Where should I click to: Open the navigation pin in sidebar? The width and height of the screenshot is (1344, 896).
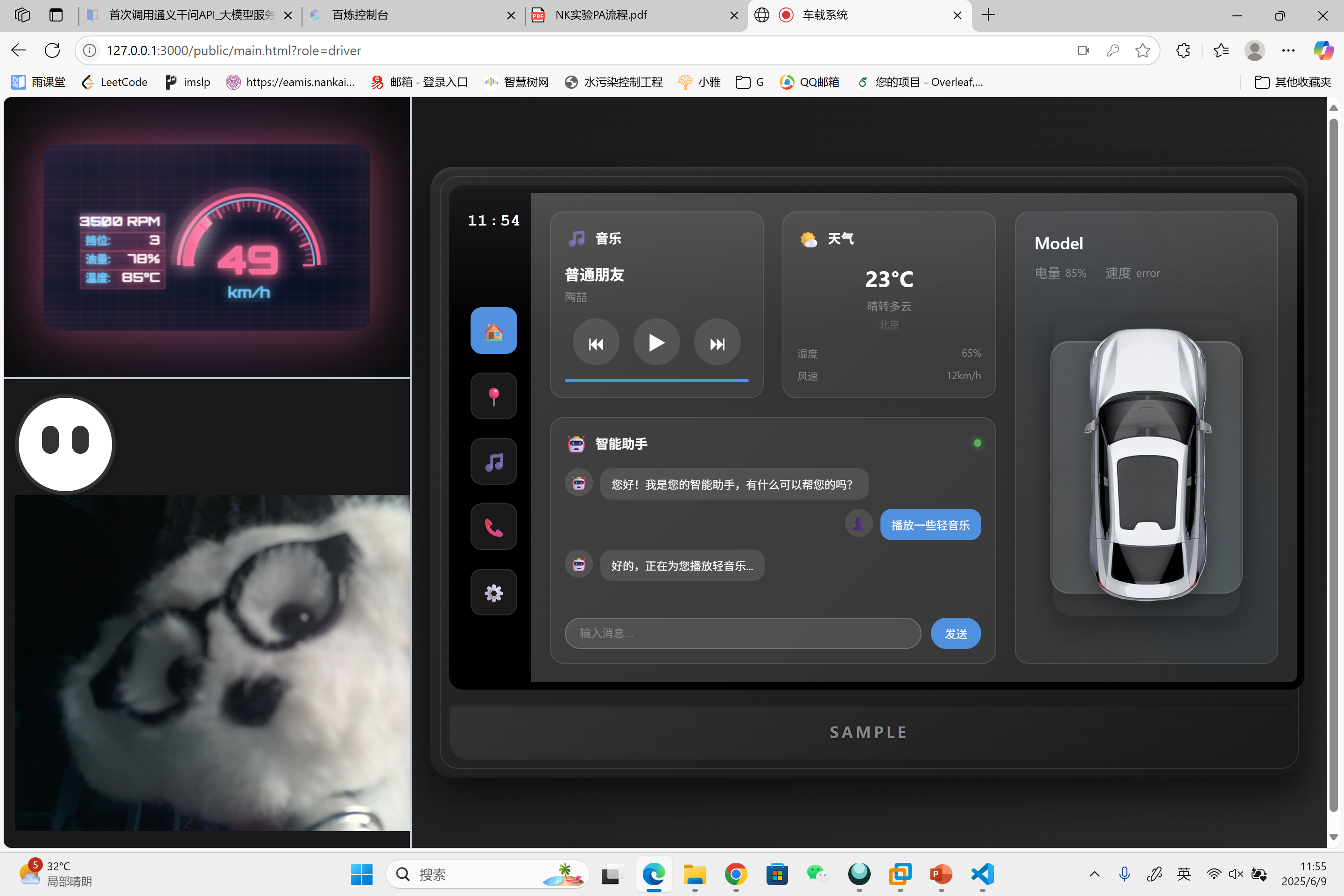click(x=493, y=396)
